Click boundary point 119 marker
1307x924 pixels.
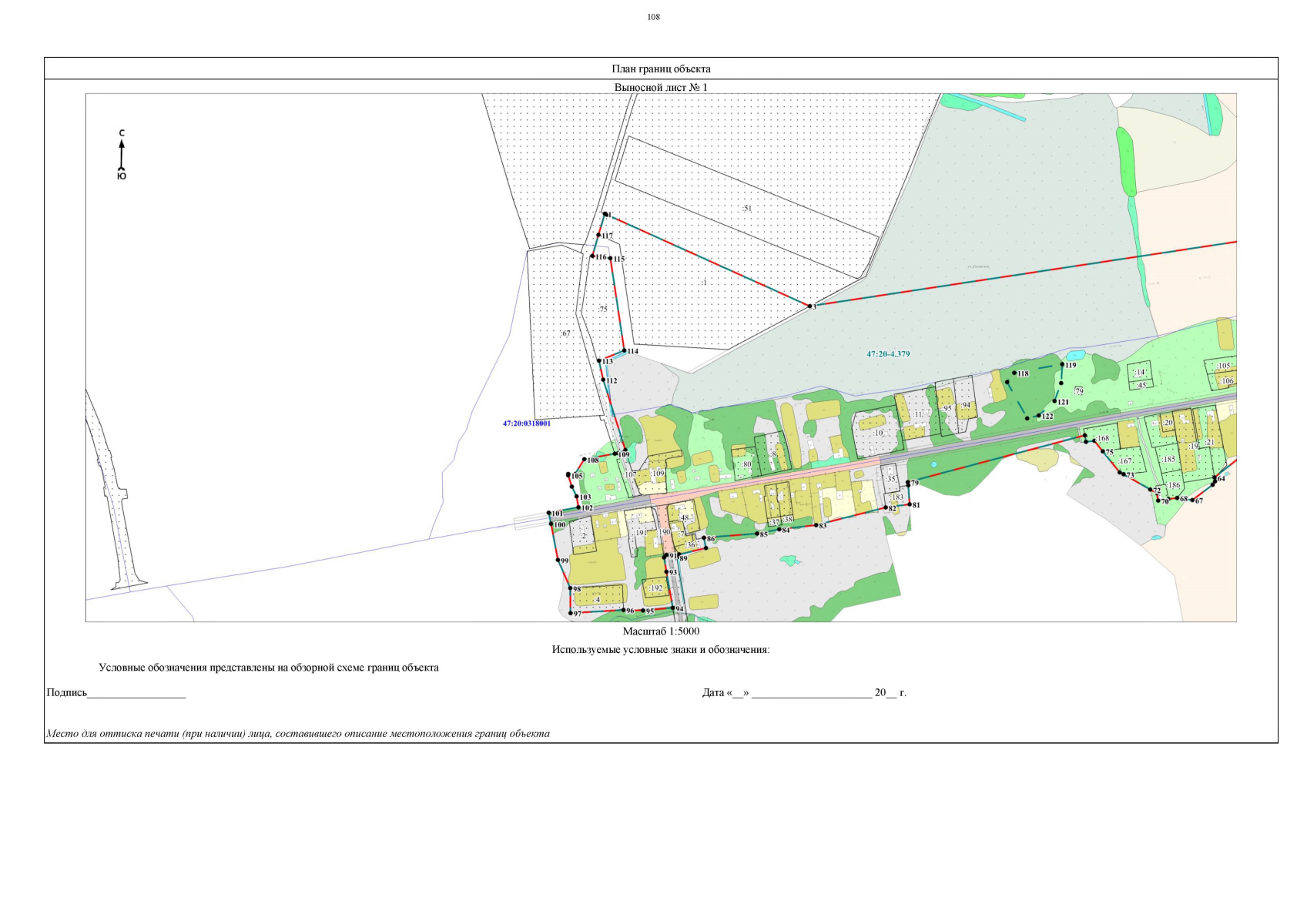[x=1062, y=365]
